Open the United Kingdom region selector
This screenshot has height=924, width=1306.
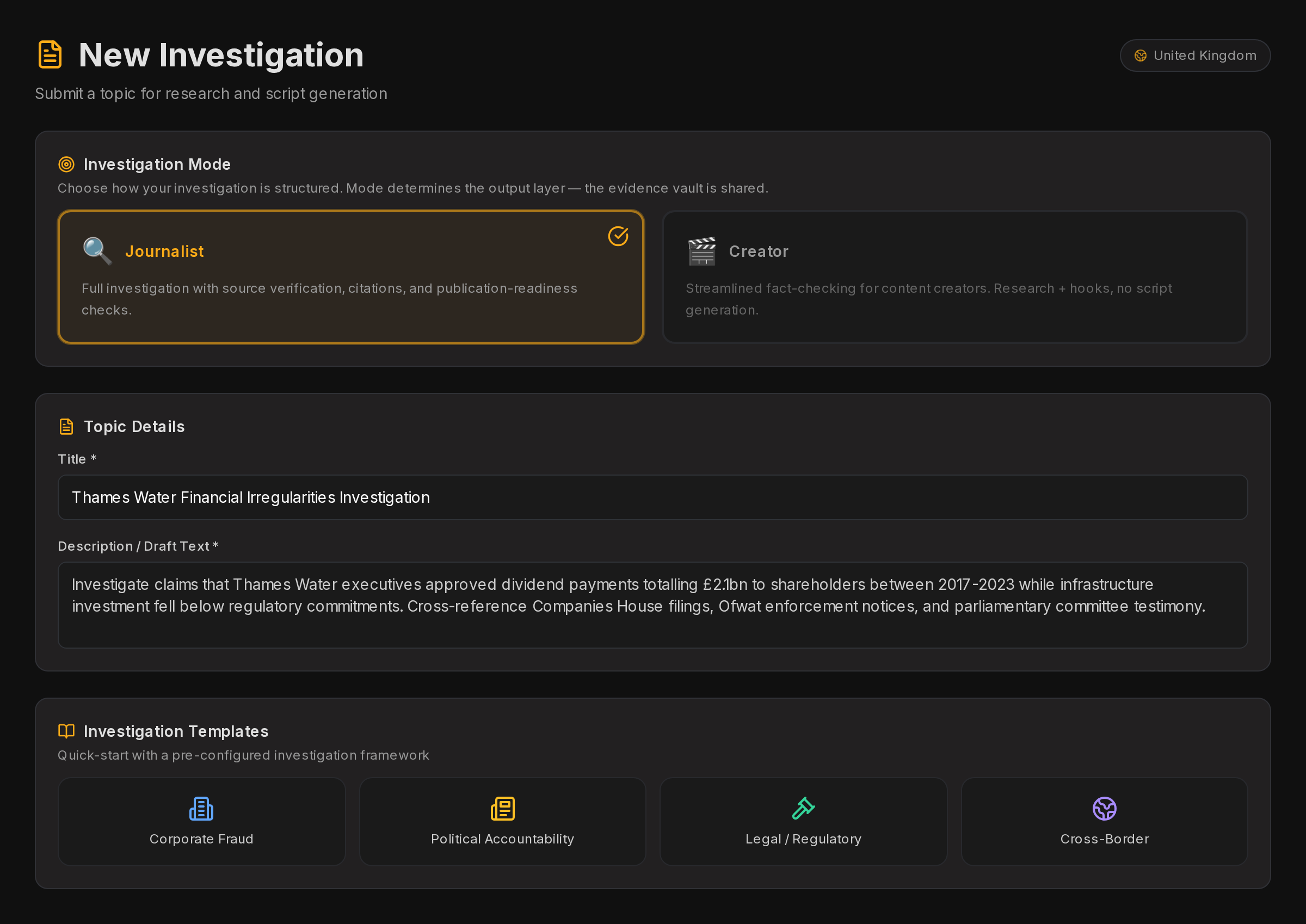tap(1195, 55)
